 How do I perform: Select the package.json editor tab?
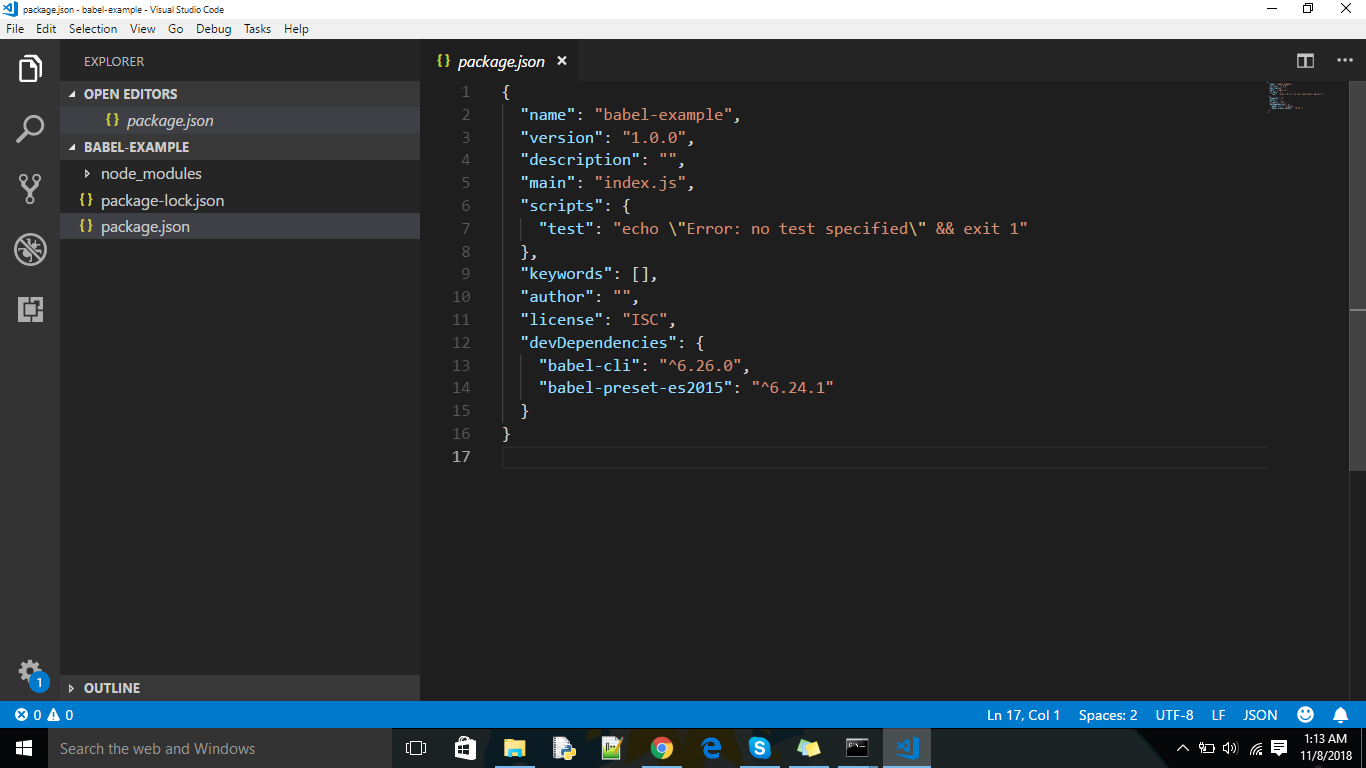[501, 61]
